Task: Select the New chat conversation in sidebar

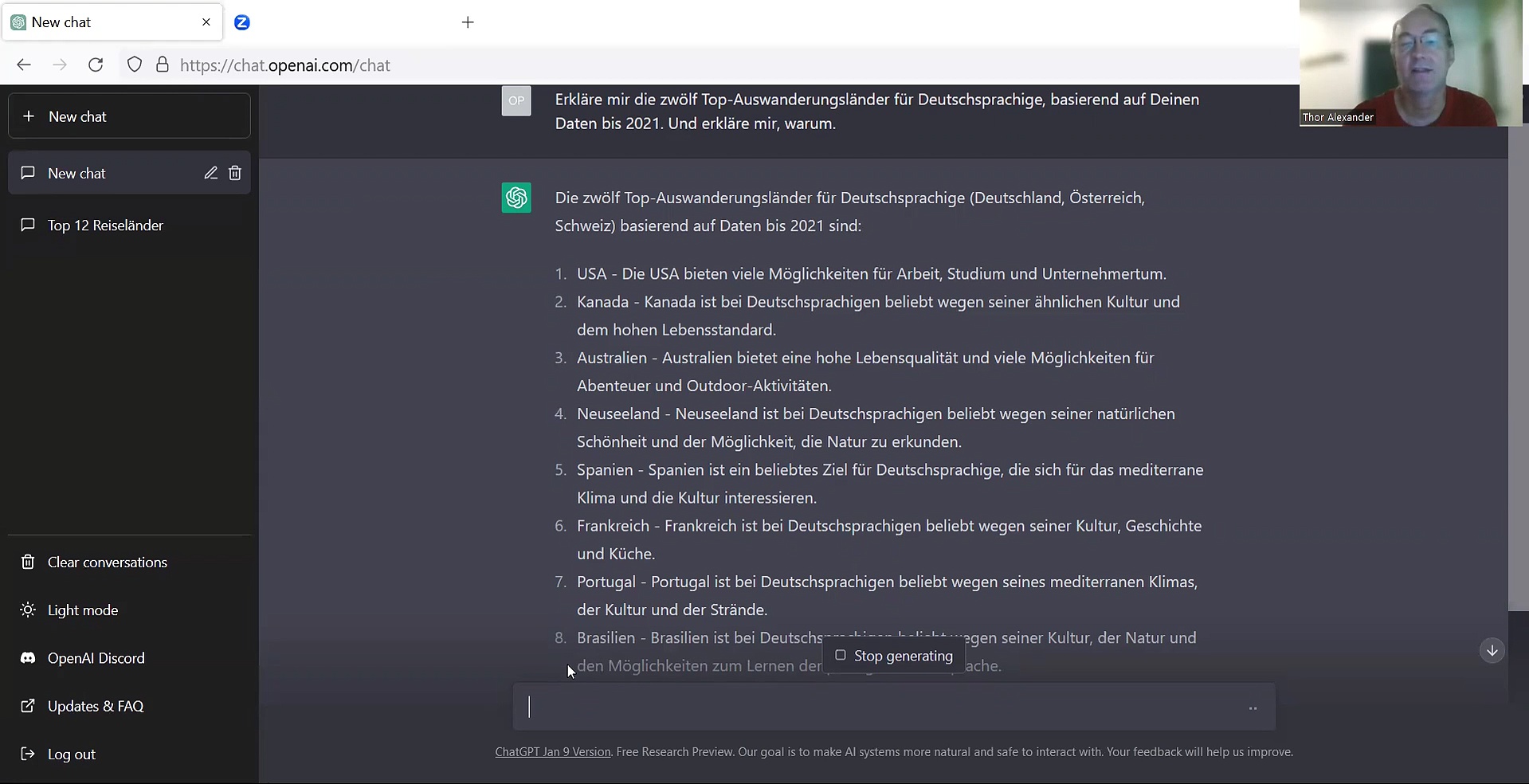Action: [x=76, y=174]
